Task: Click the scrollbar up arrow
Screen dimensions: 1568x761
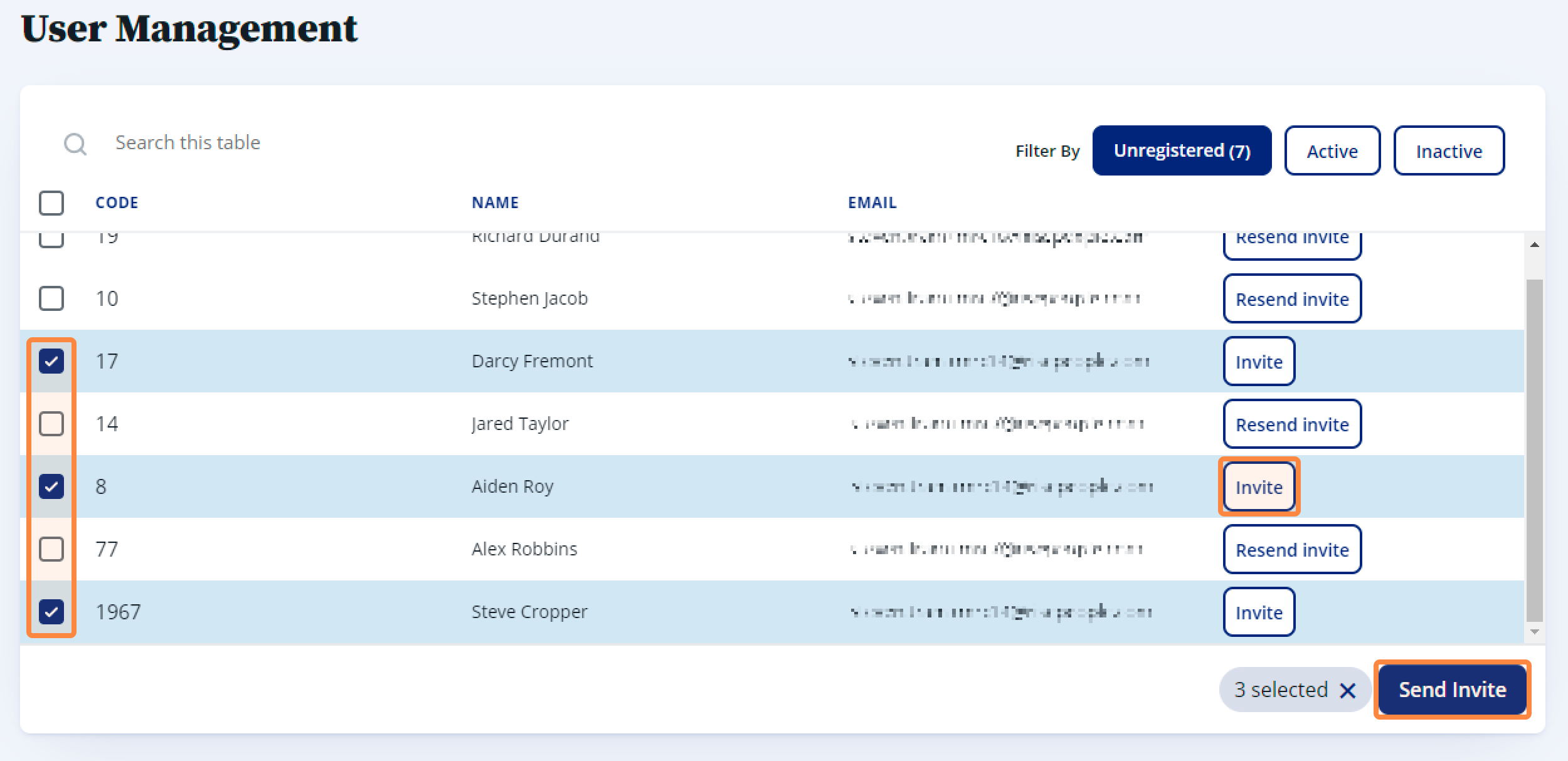Action: [x=1534, y=245]
